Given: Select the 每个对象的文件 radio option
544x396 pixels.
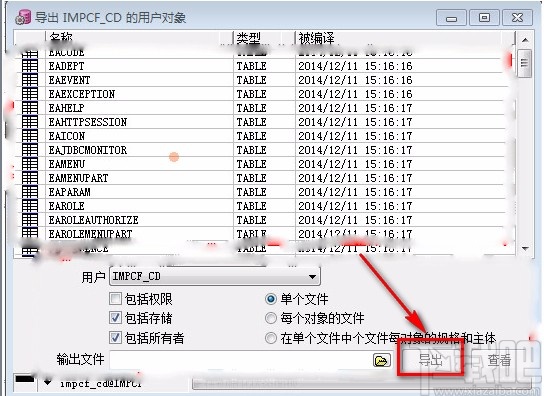Looking at the screenshot, I should pyautogui.click(x=271, y=318).
